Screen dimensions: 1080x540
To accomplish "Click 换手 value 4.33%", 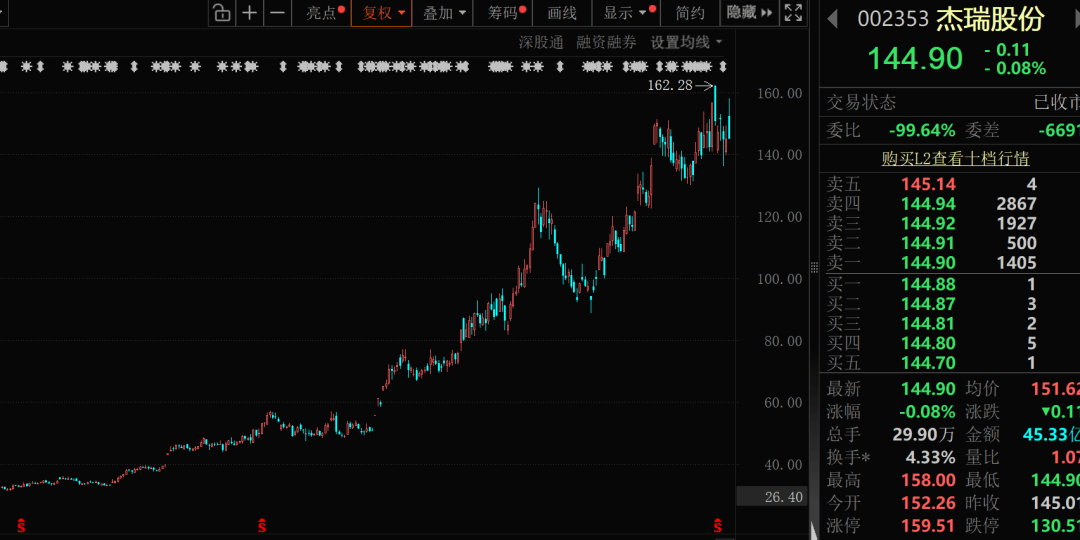I will coord(930,457).
